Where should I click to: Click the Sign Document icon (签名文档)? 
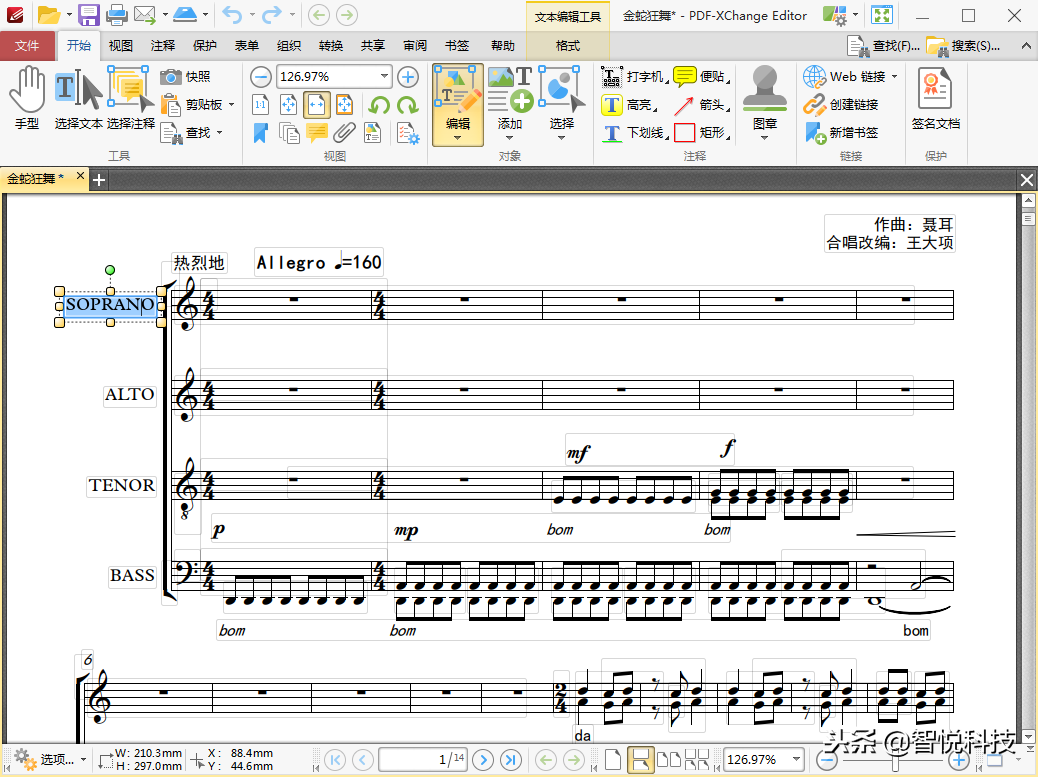(x=935, y=98)
